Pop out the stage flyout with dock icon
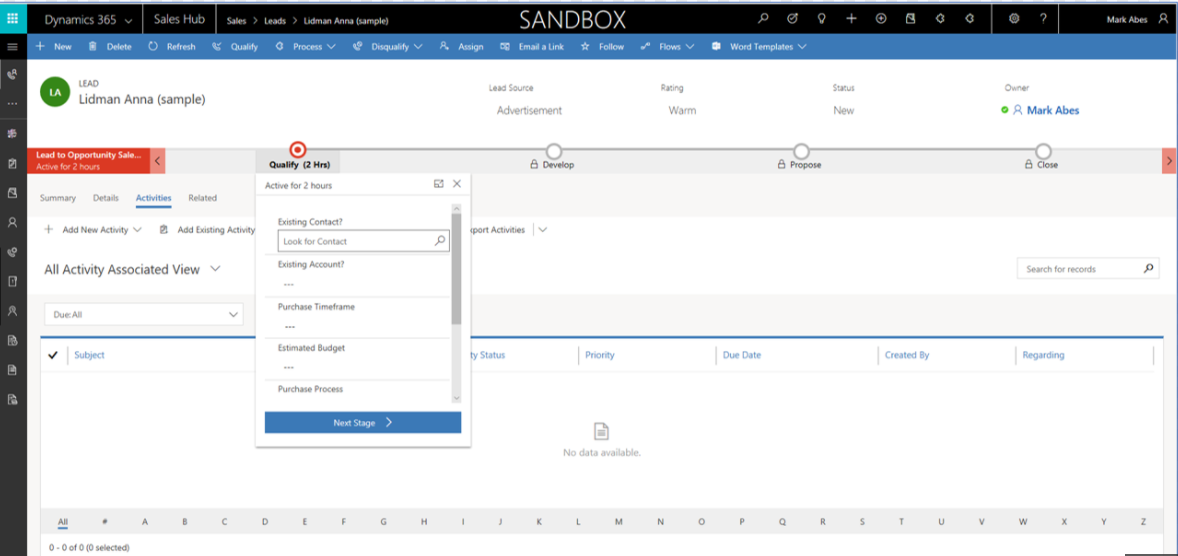Screen dimensions: 1178x556 (439, 184)
